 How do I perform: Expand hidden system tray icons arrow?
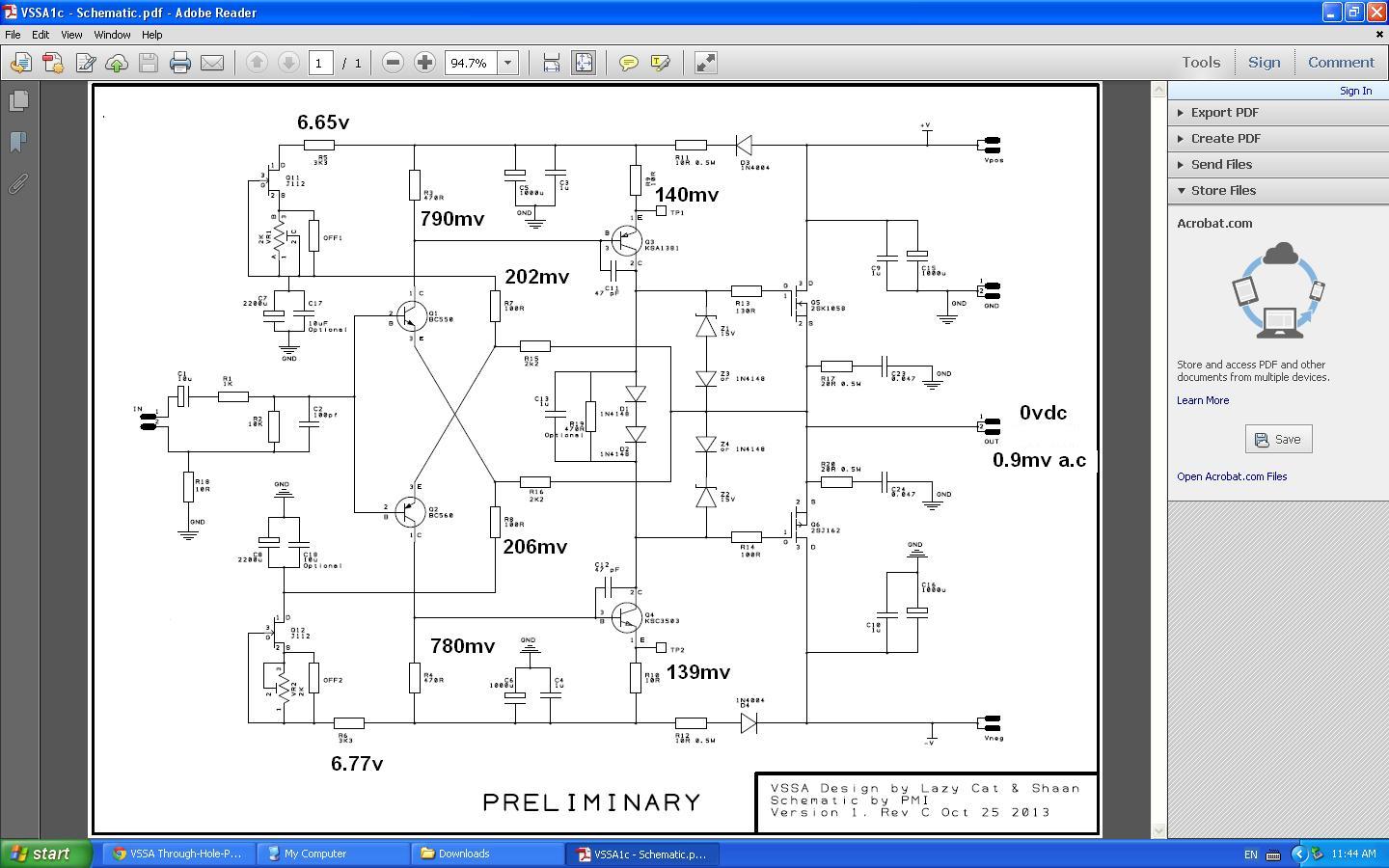pos(1298,854)
